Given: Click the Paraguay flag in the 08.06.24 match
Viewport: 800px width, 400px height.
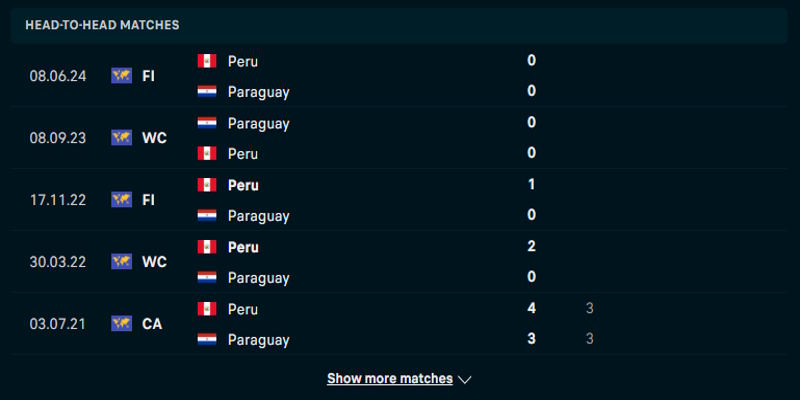Looking at the screenshot, I should [x=207, y=91].
